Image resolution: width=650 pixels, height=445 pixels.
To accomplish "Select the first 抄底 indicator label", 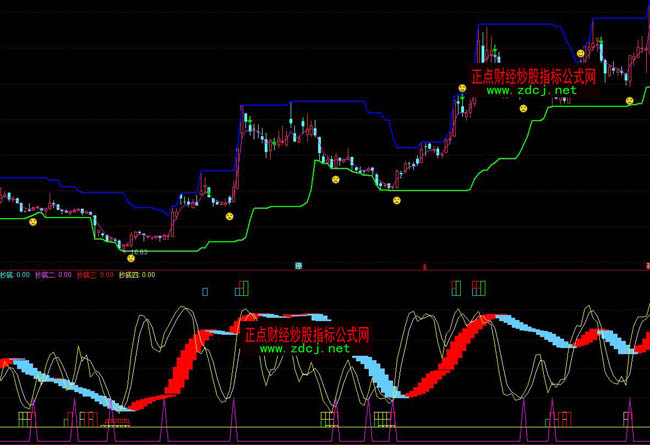I will pos(8,274).
